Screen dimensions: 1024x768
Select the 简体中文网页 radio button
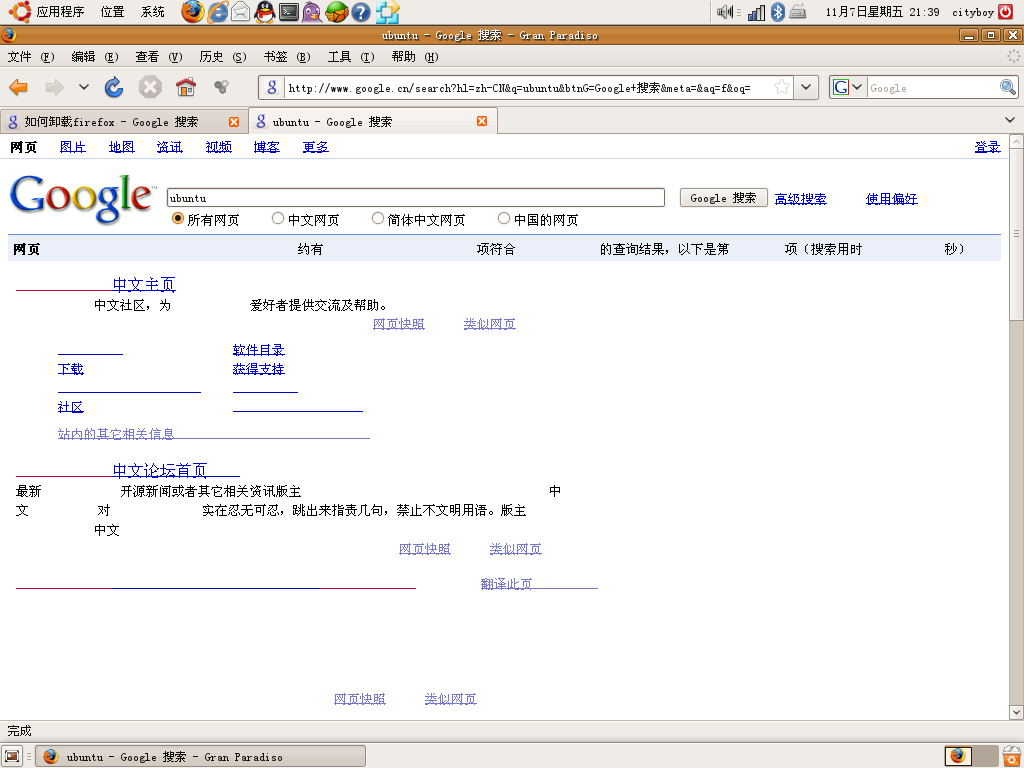(377, 219)
